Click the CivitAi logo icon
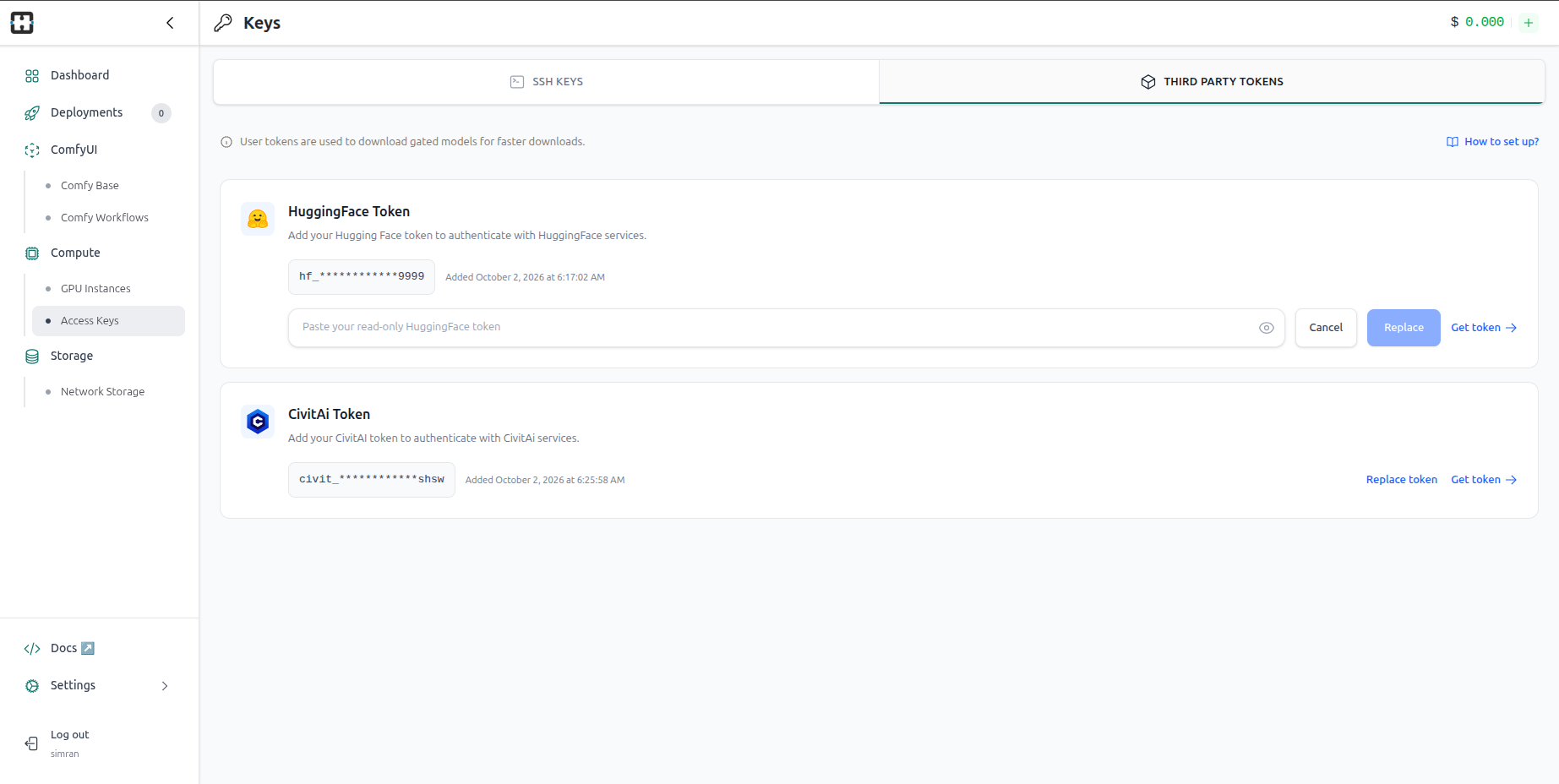Image resolution: width=1559 pixels, height=784 pixels. click(258, 422)
